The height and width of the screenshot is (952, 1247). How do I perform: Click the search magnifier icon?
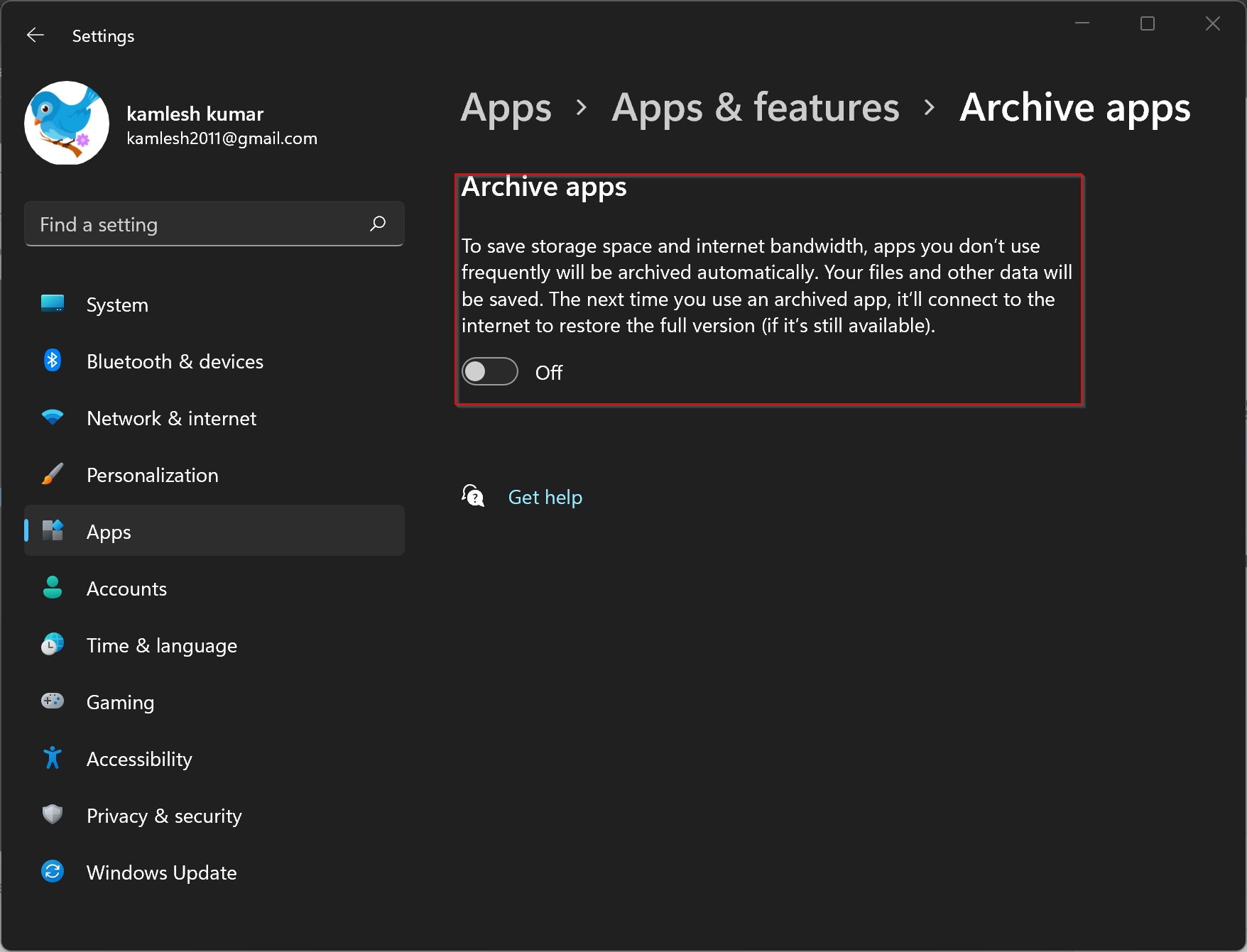378,224
